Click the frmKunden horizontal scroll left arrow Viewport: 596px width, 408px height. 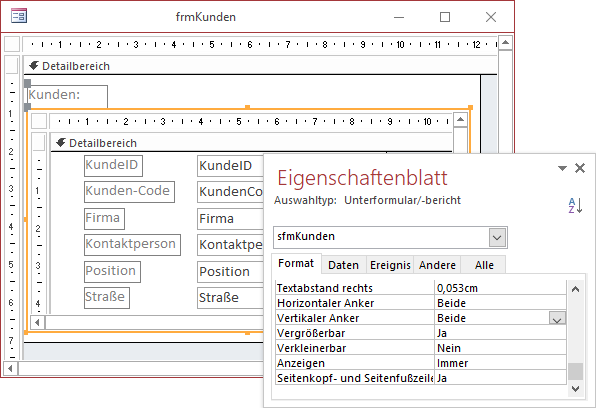pyautogui.click(x=11, y=368)
